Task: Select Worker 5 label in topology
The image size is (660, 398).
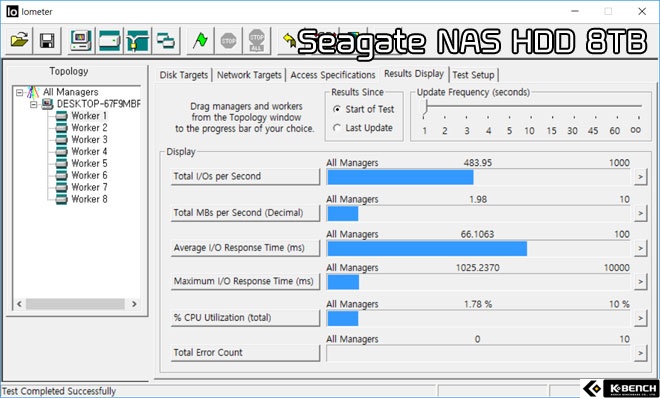Action: pyautogui.click(x=89, y=163)
